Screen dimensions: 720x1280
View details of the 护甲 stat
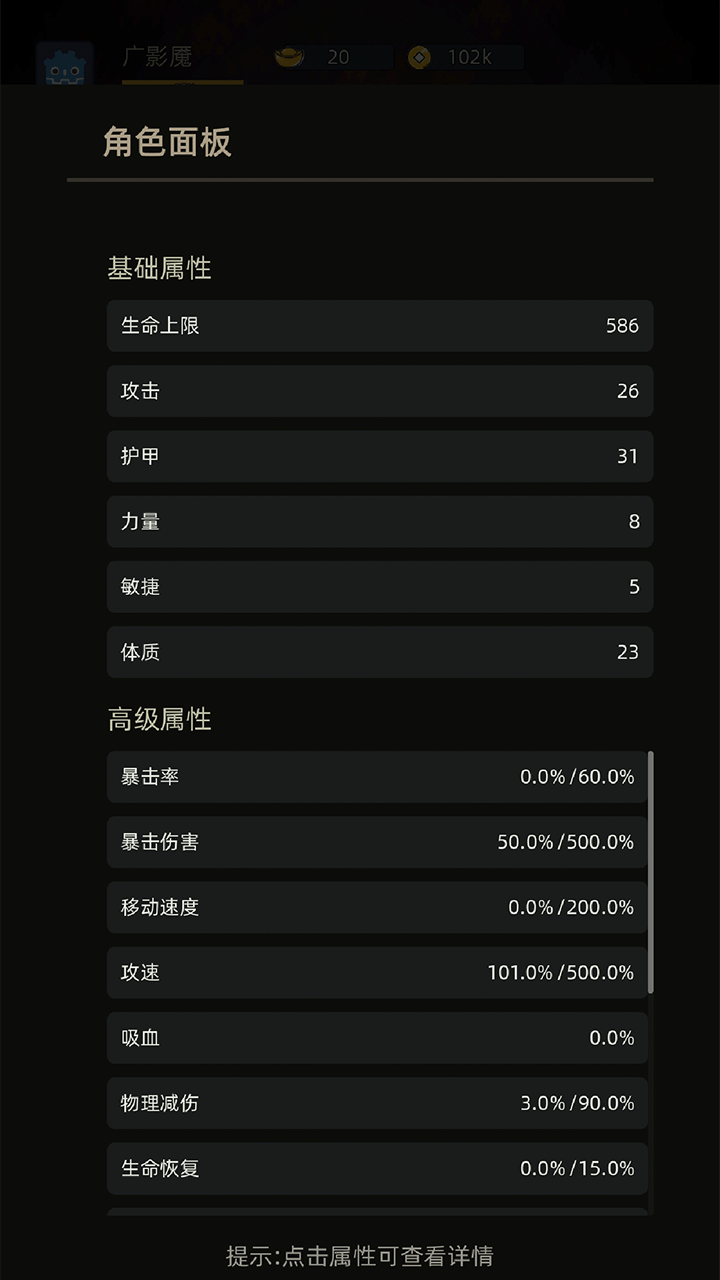pos(378,456)
